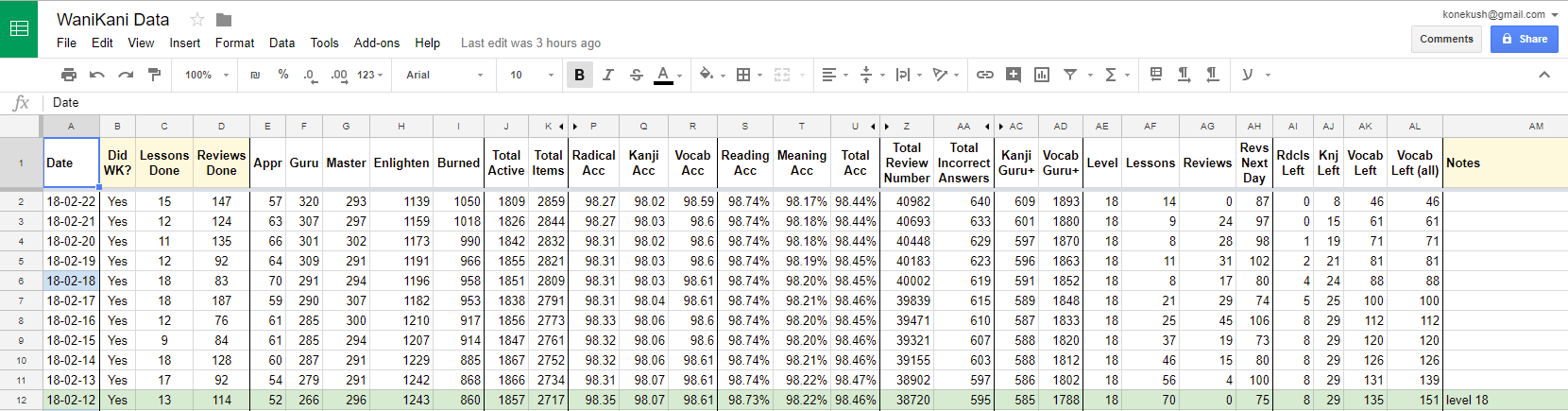
Task: Open the Format menu
Action: tap(234, 43)
